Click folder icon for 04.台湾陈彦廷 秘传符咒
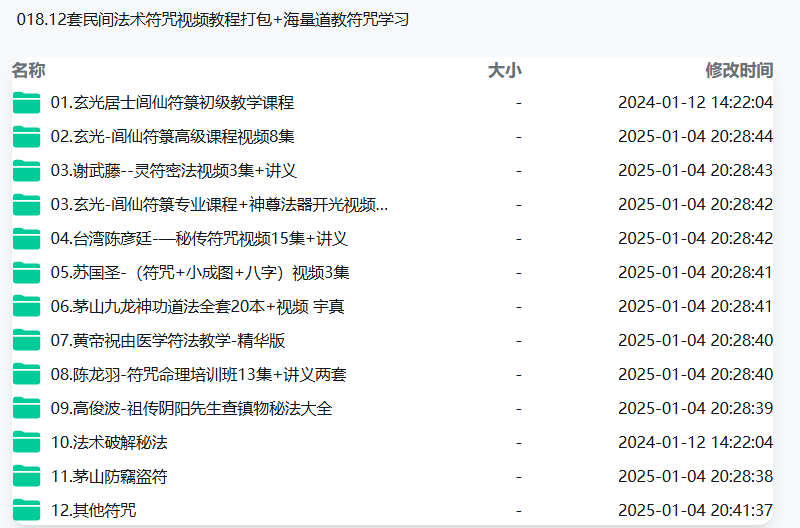This screenshot has height=528, width=800. (26, 239)
